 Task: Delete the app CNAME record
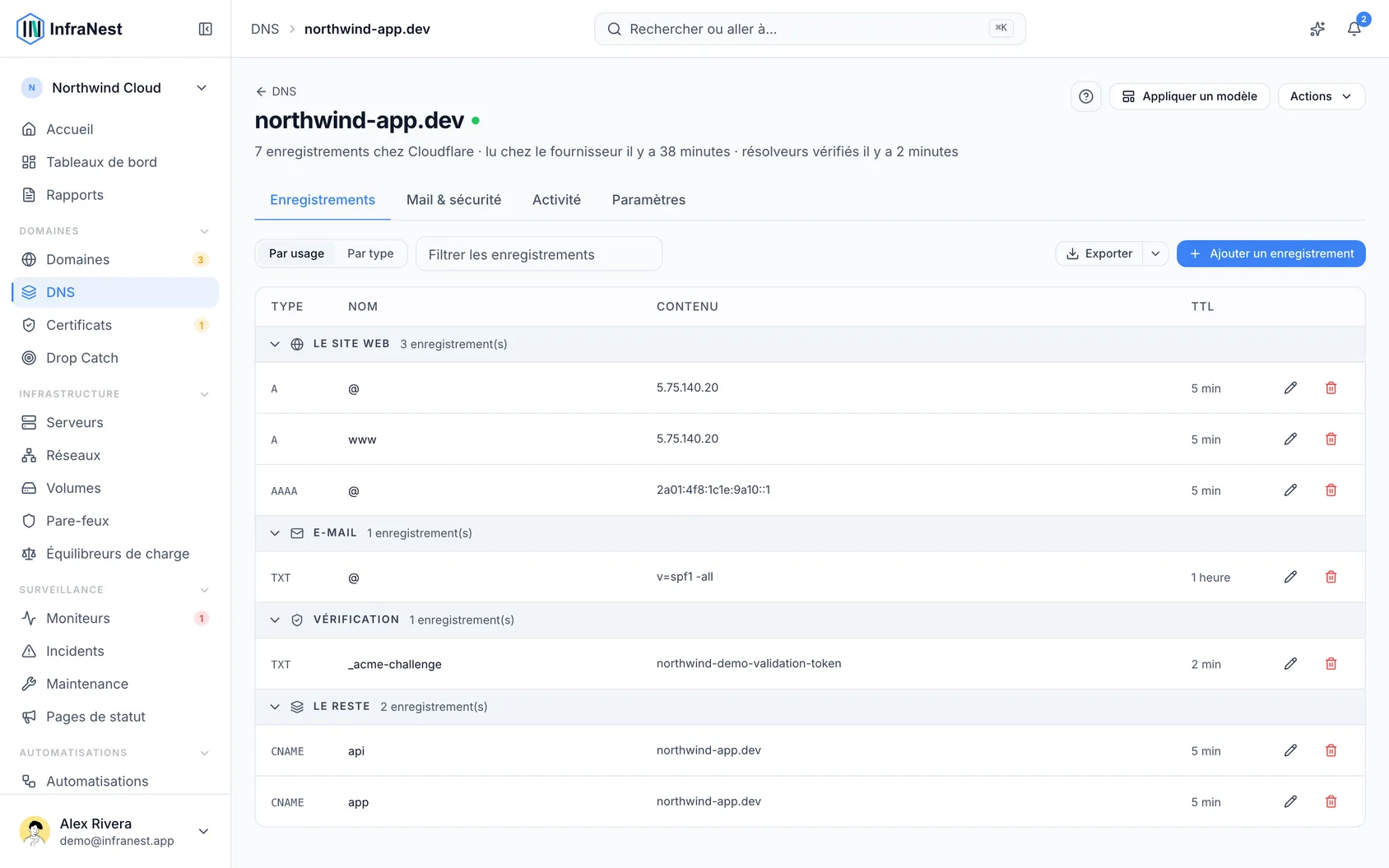[x=1331, y=801]
